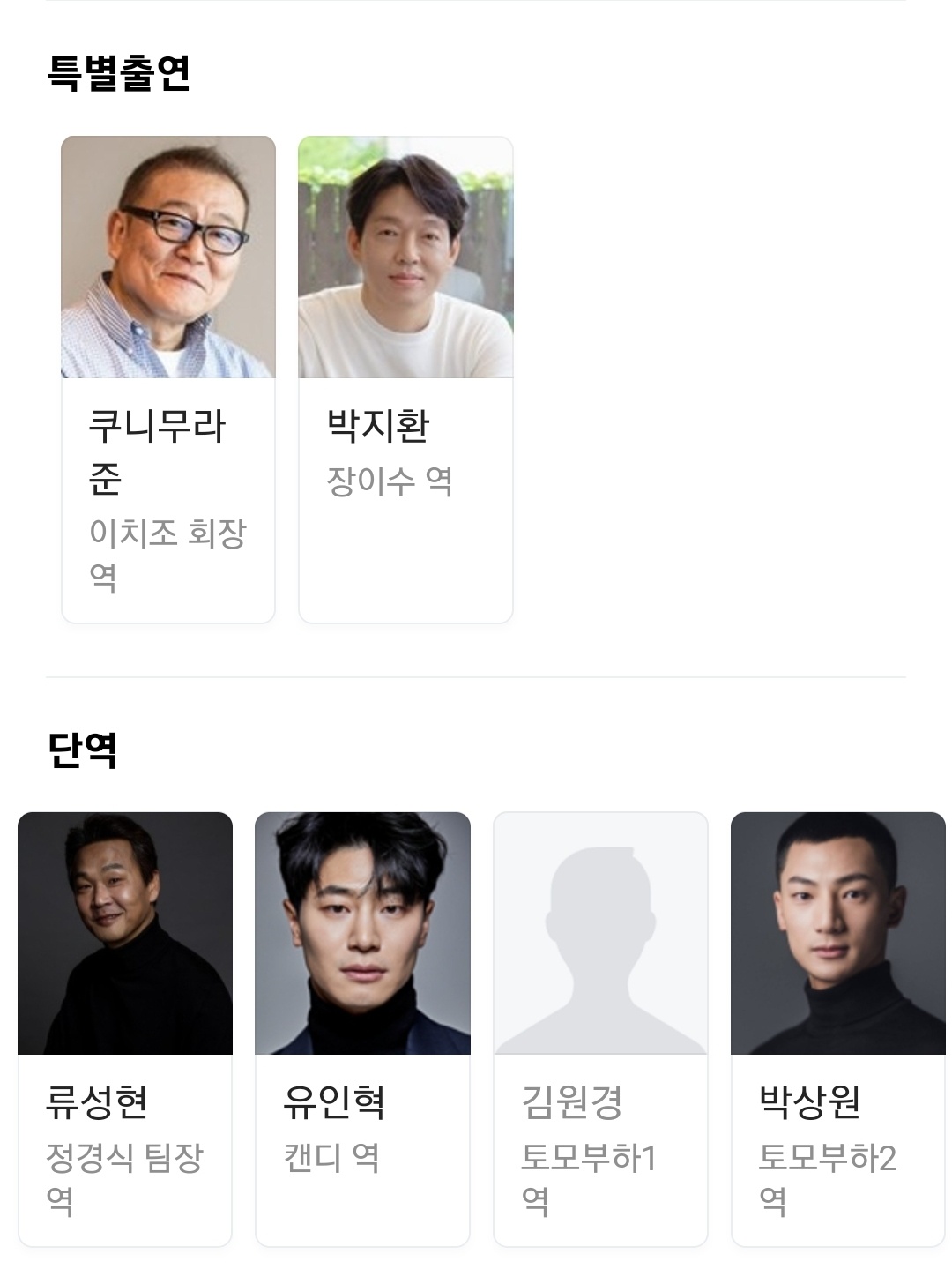
Task: Click the 단역 section heading
Action: click(82, 749)
